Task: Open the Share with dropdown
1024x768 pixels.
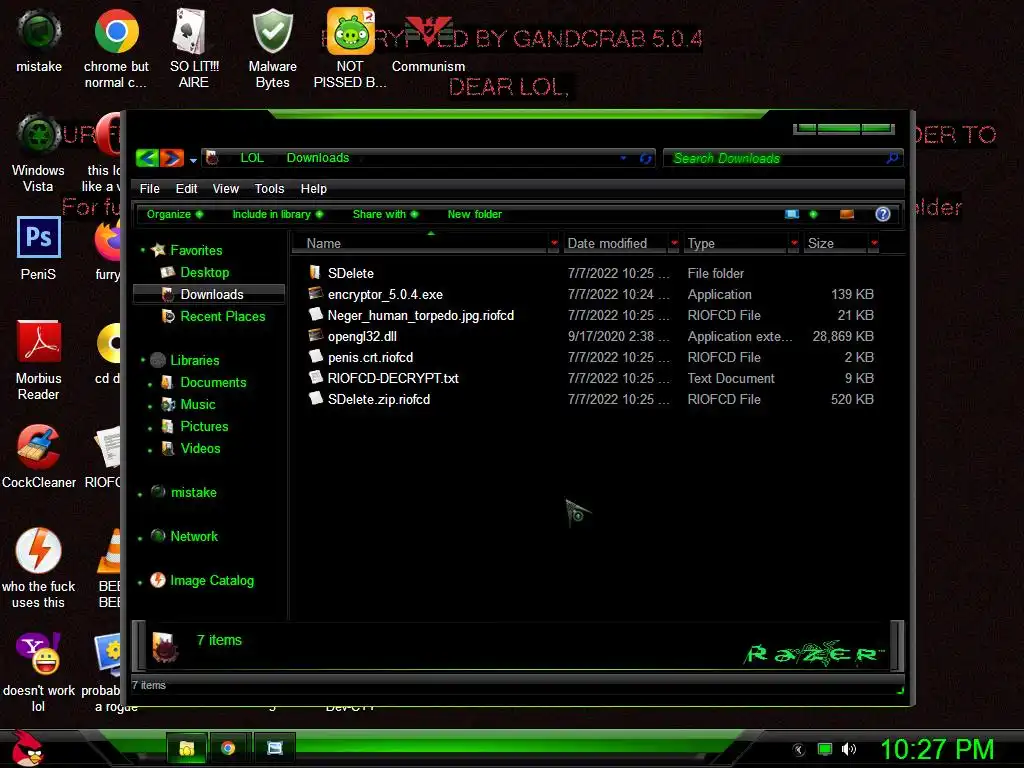Action: click(x=385, y=214)
